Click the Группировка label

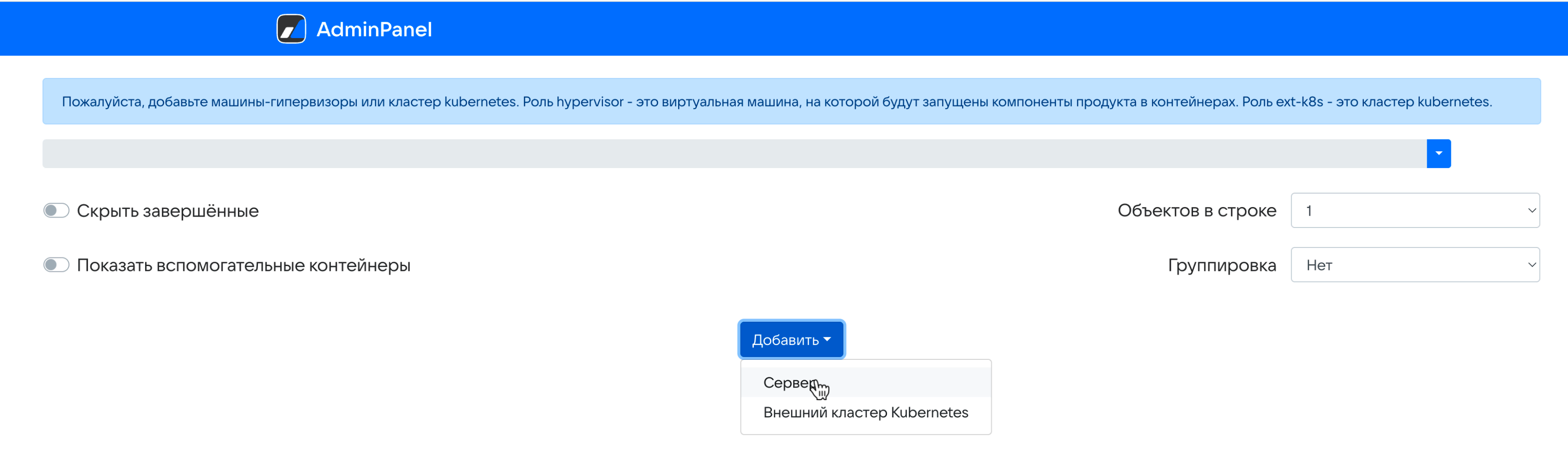point(1221,265)
